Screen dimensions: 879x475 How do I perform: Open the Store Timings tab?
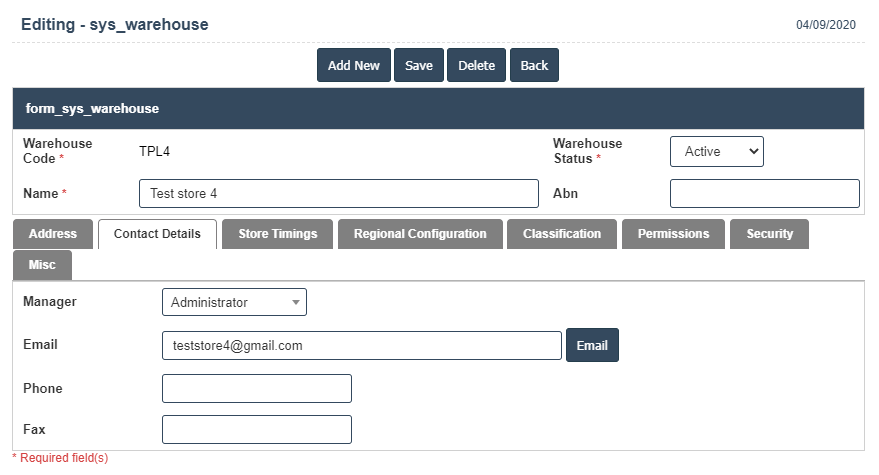pyautogui.click(x=277, y=234)
